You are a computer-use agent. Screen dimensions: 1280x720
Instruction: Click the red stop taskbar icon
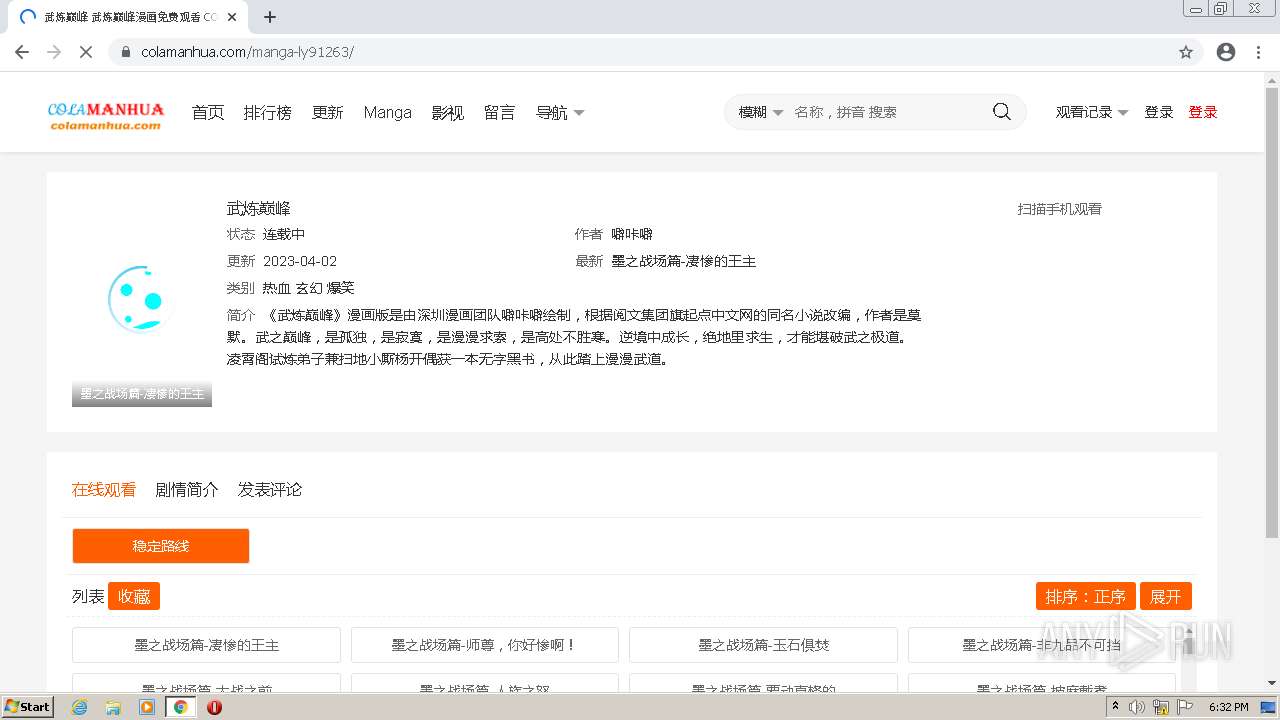pyautogui.click(x=214, y=707)
